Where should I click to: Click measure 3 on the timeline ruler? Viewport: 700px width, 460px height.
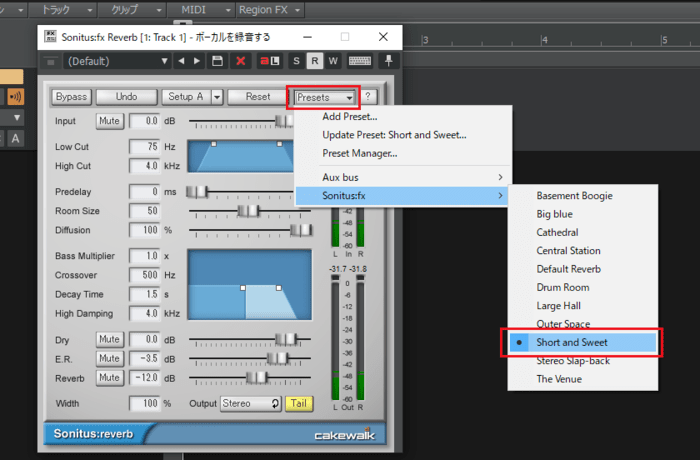click(x=425, y=40)
